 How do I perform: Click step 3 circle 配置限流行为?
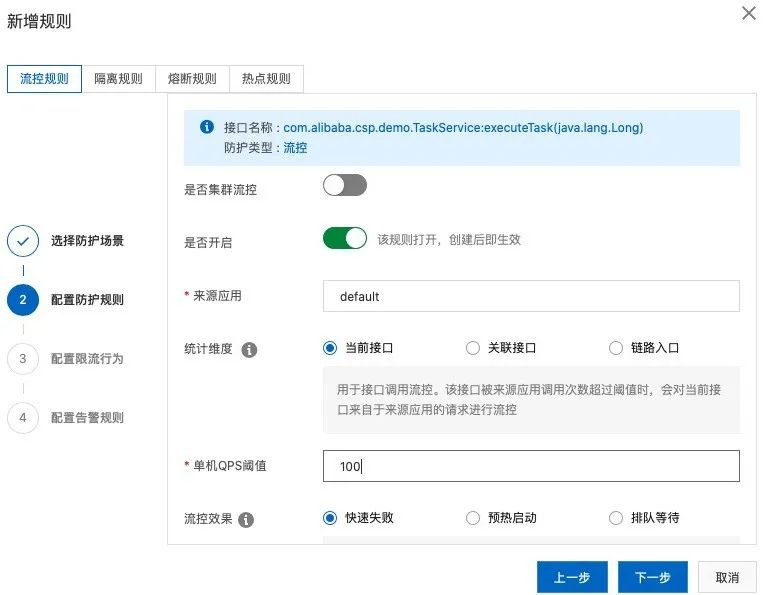[x=23, y=359]
